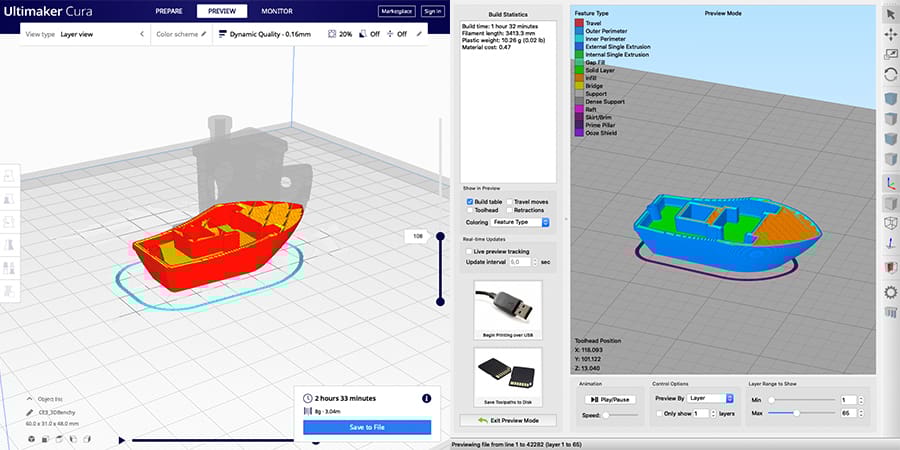Click the Max layer value 65 field
This screenshot has width=900, height=450.
848,413
